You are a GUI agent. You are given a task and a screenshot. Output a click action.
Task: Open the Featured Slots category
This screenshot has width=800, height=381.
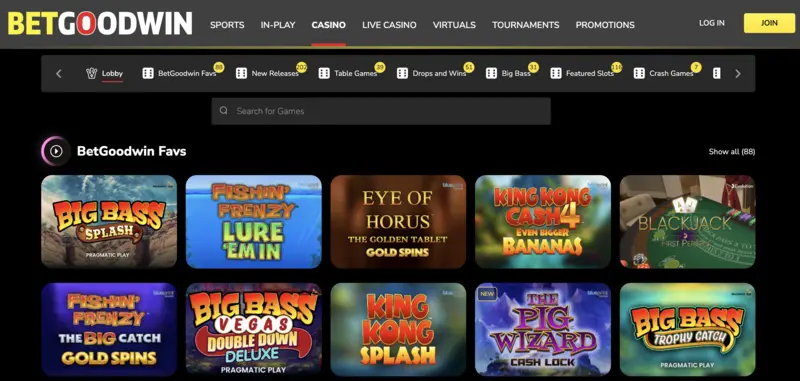pyautogui.click(x=590, y=73)
